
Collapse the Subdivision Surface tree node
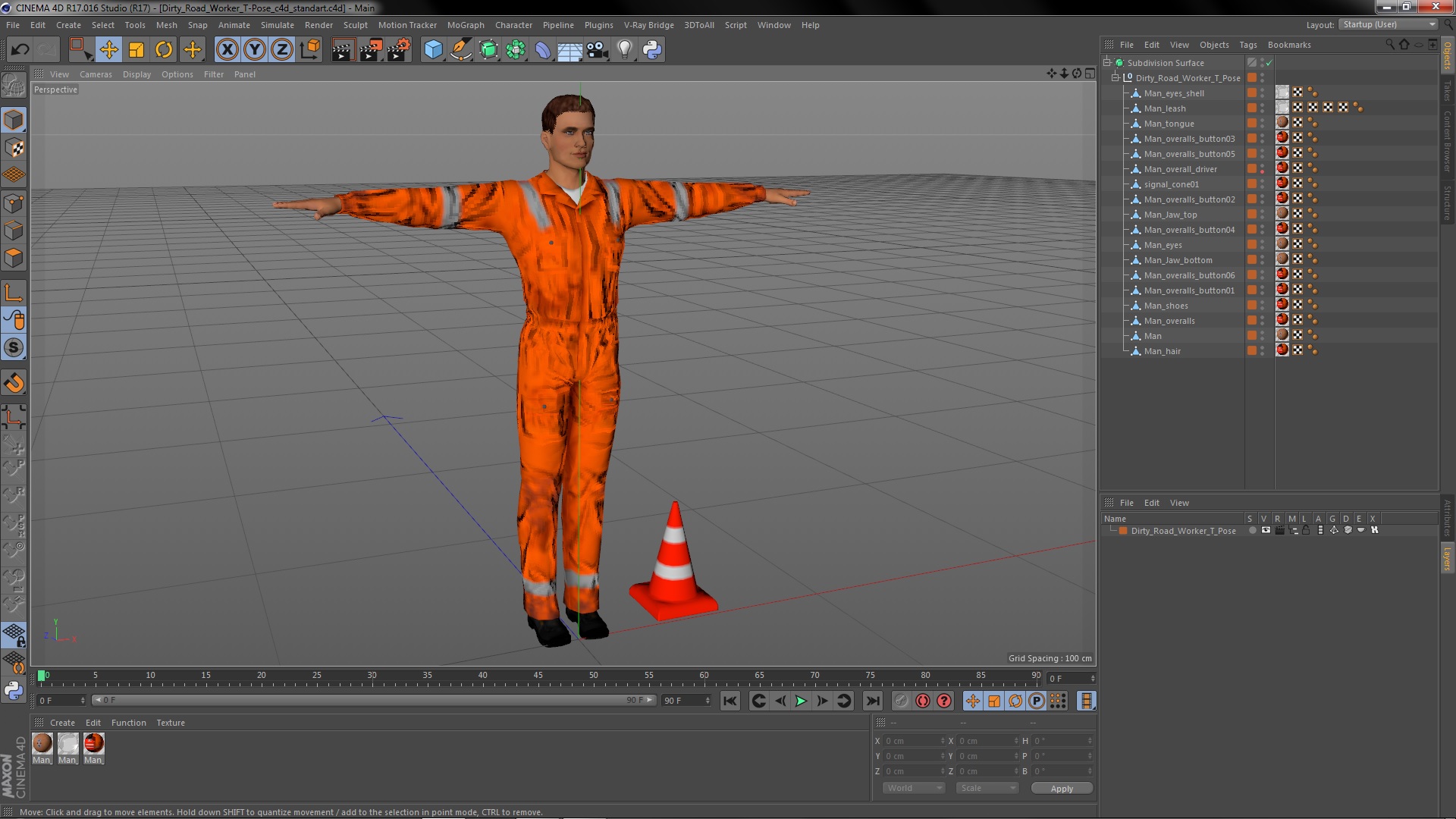pos(1107,62)
